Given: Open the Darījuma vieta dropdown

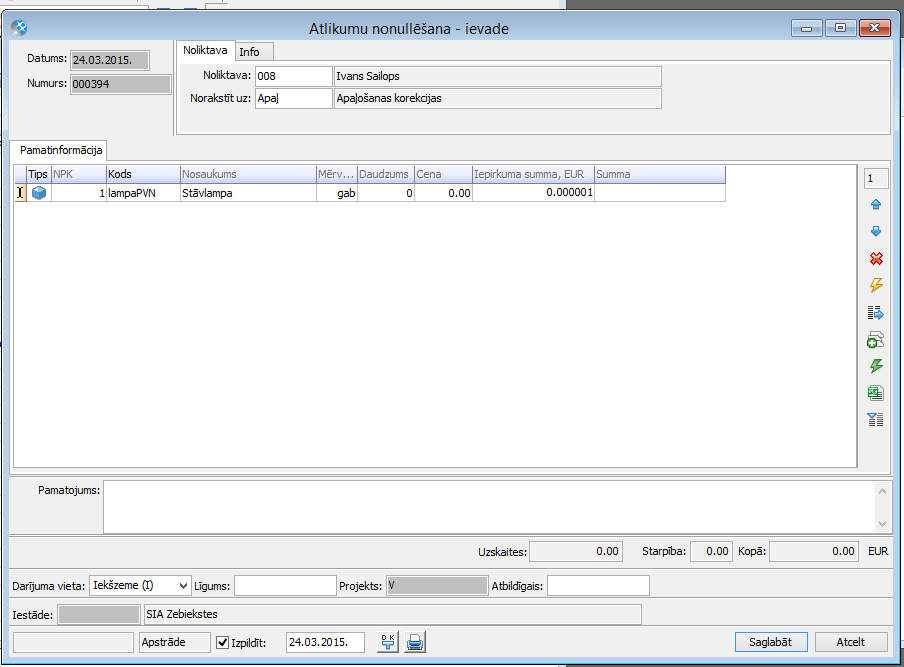Looking at the screenshot, I should [183, 586].
